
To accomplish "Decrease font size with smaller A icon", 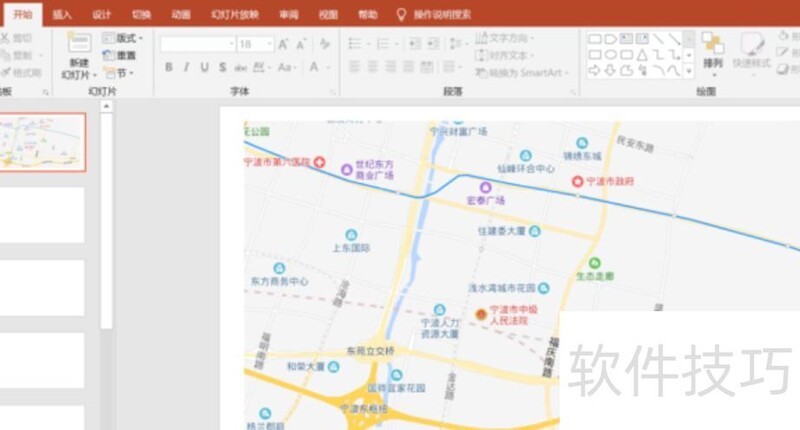I will 301,44.
